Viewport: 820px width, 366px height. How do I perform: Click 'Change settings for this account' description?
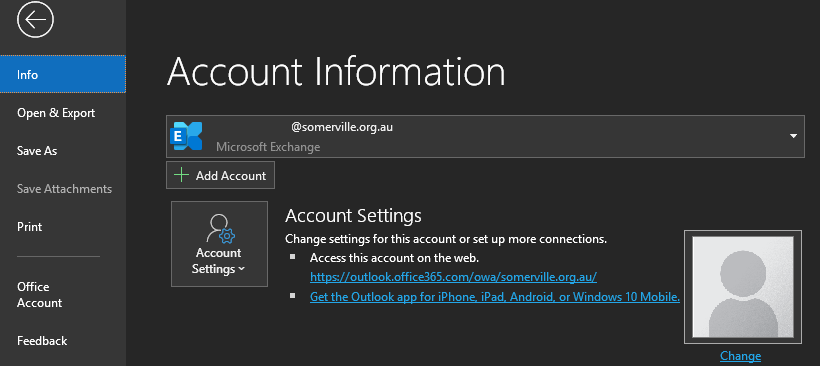pyautogui.click(x=446, y=239)
